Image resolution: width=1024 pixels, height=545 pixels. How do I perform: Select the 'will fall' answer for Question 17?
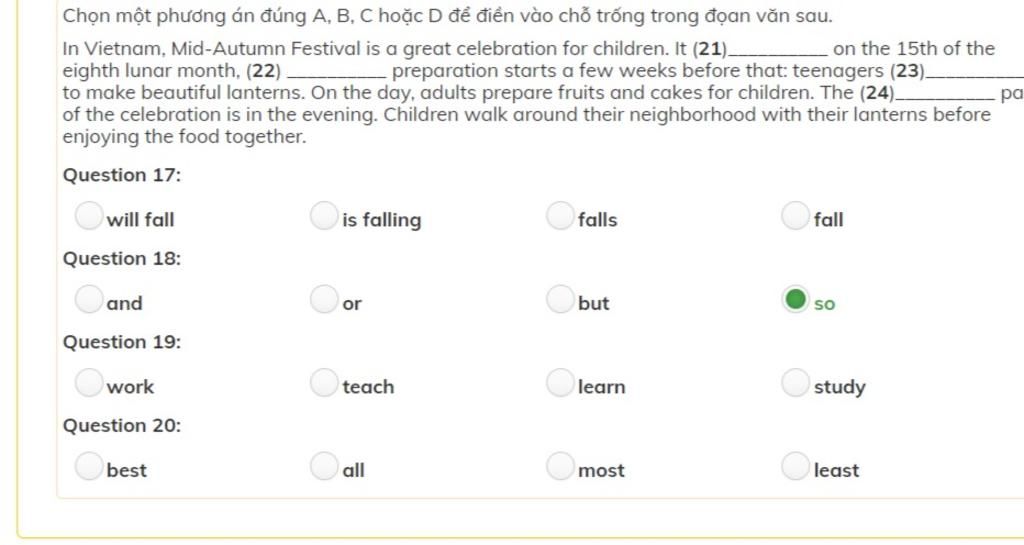pos(89,216)
